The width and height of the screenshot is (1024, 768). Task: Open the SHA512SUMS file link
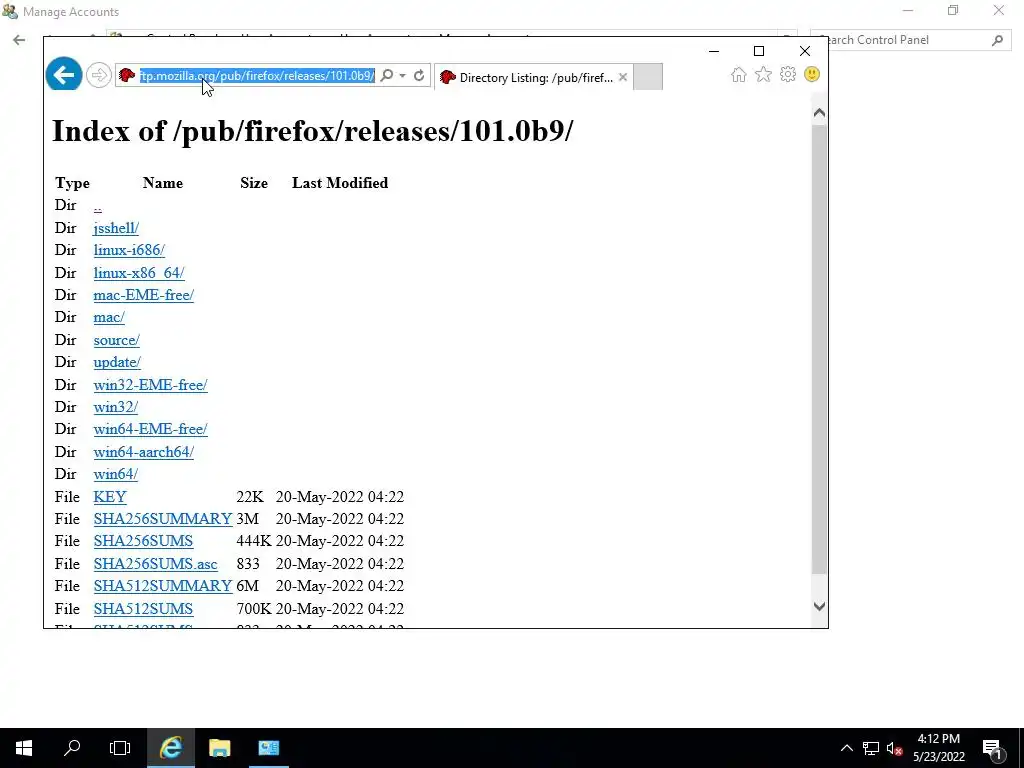tap(143, 609)
